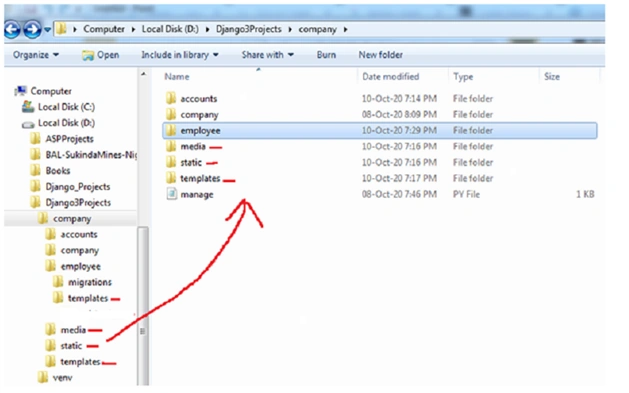This screenshot has width=629, height=393.
Task: Click the Open toolbar button
Action: point(101,55)
